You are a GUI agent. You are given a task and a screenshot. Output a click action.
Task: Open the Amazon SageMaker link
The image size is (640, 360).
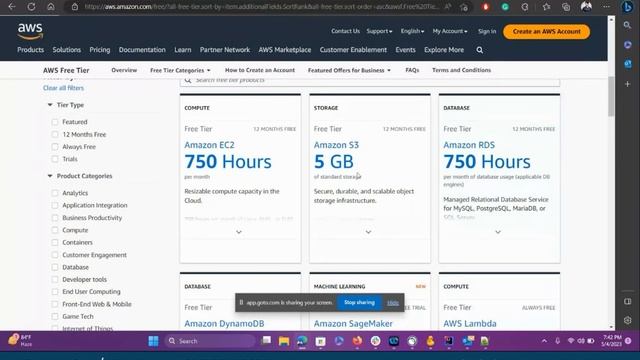tap(353, 324)
